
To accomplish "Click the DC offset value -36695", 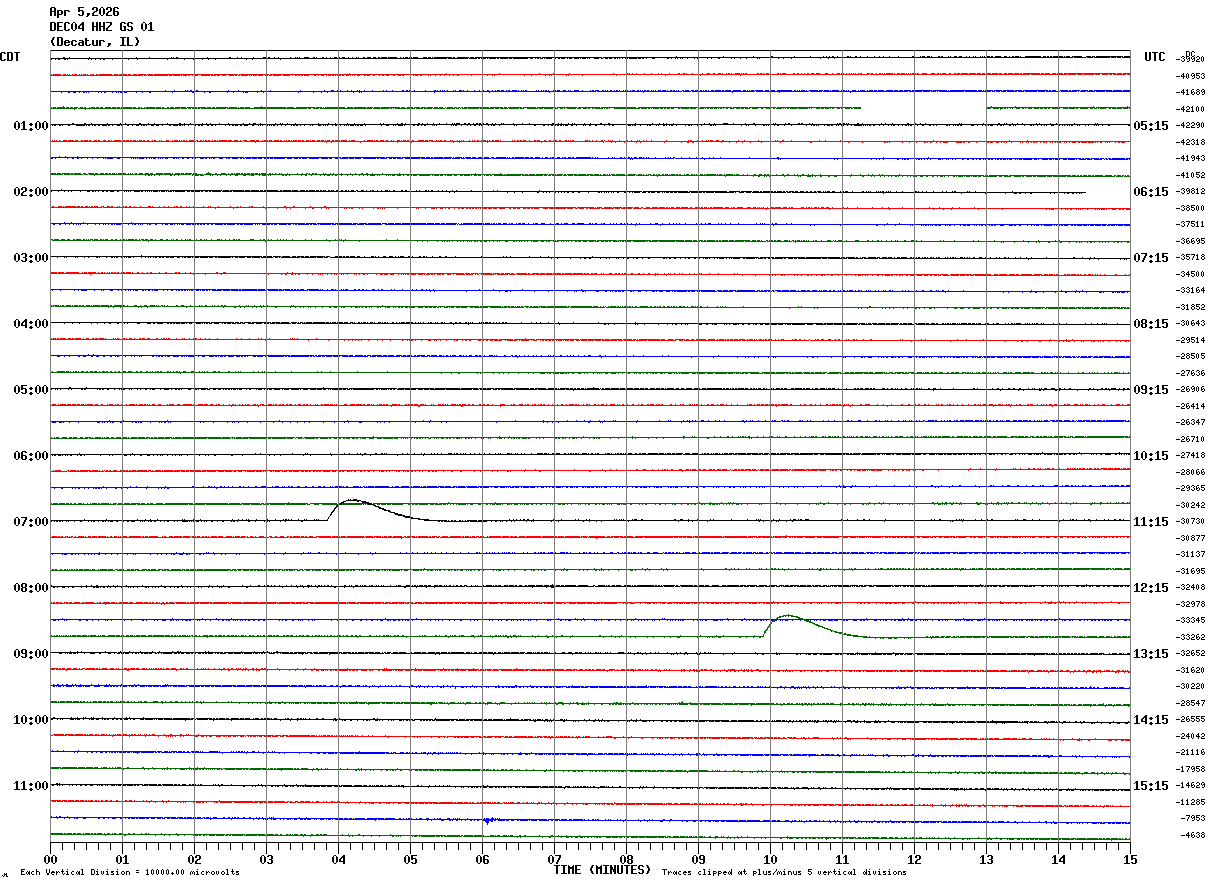I will (1191, 241).
